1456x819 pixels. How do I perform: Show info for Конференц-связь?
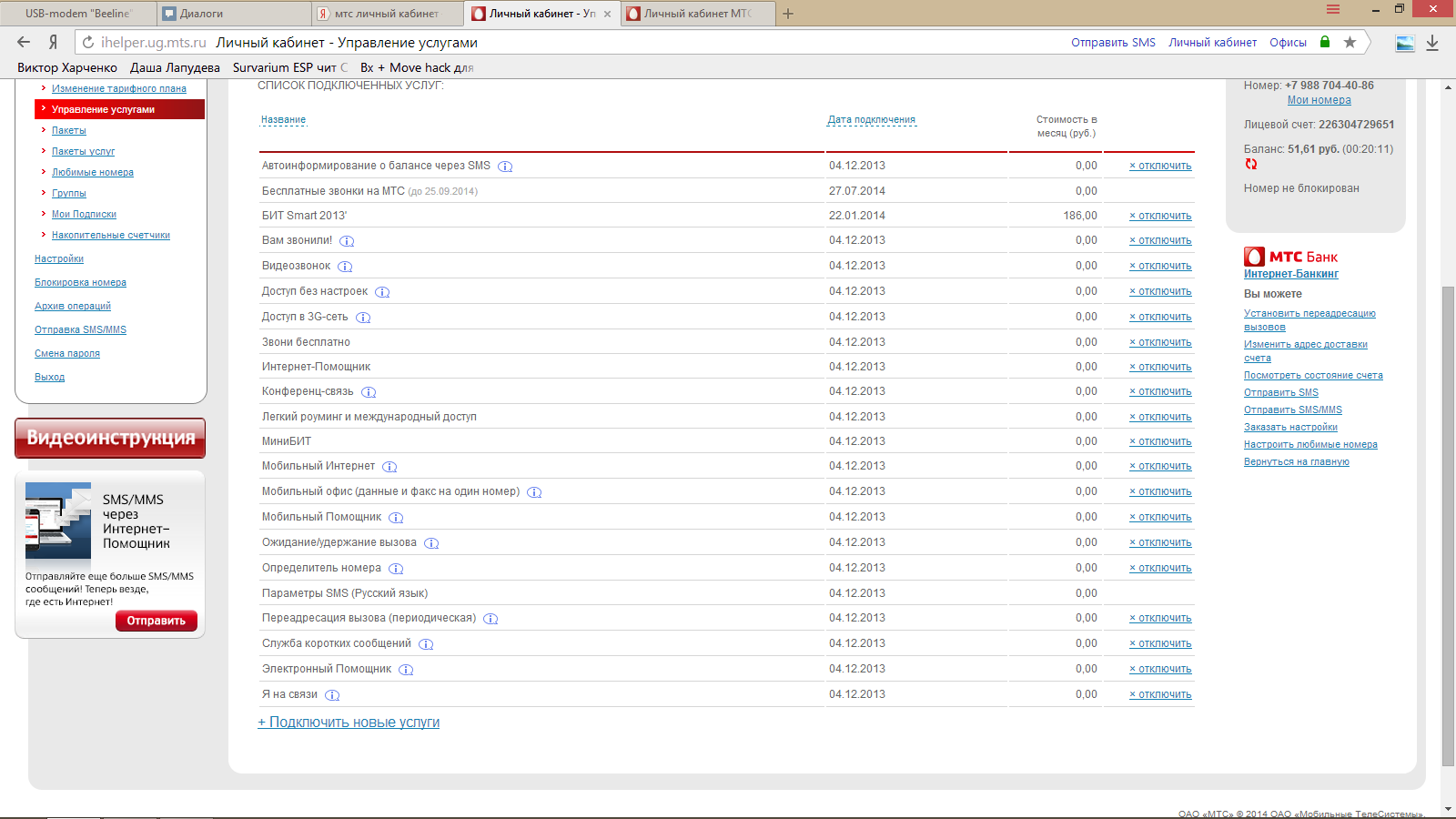(x=369, y=392)
